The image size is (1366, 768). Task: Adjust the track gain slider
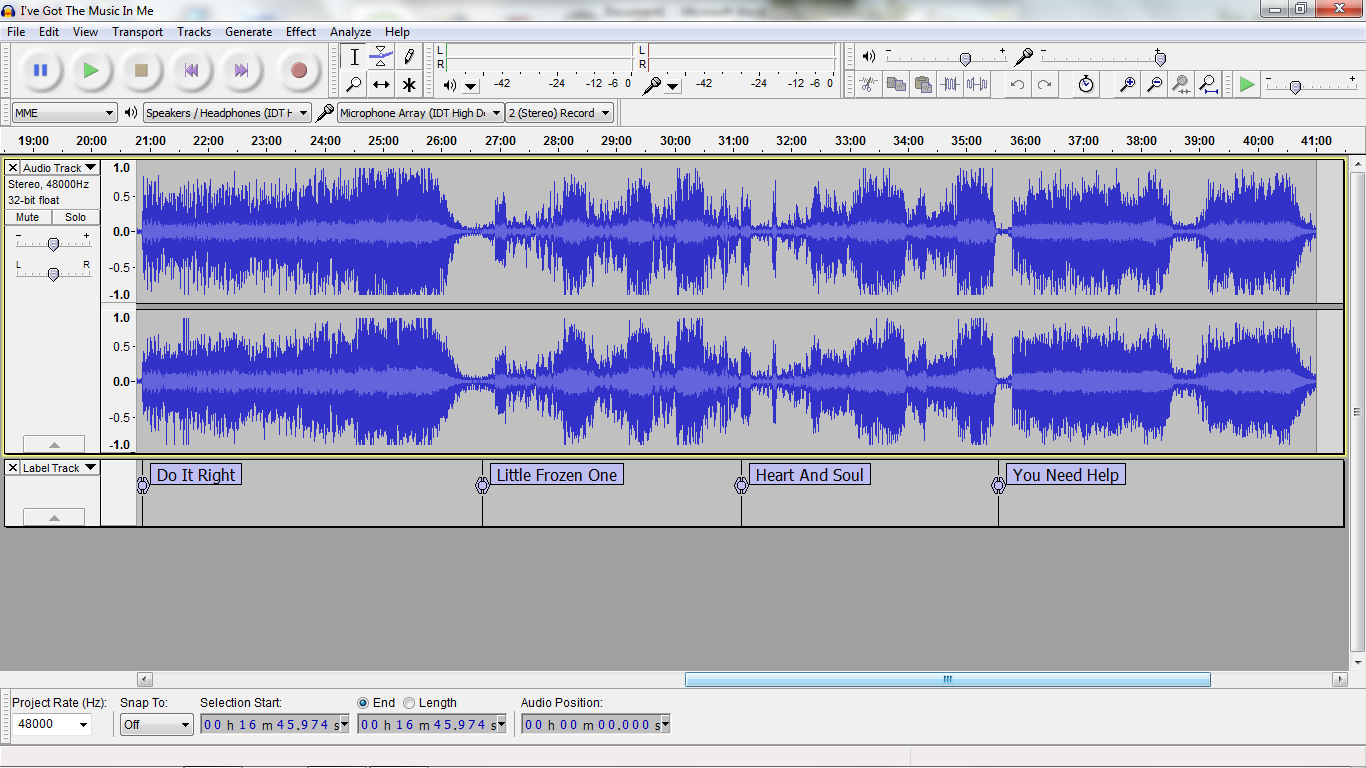(x=53, y=241)
